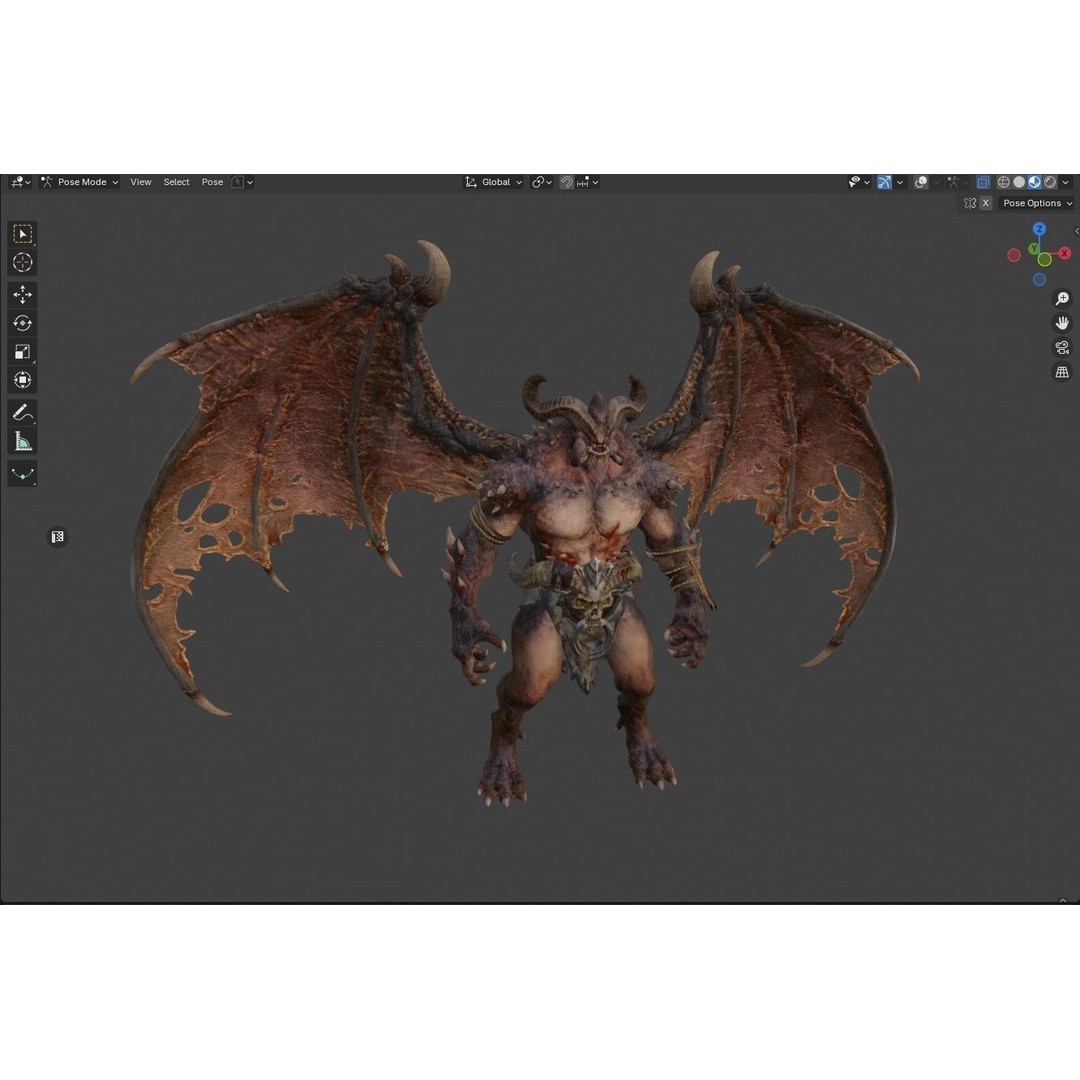Open the Pose Mode dropdown
This screenshot has height=1080, width=1080.
pos(79,182)
